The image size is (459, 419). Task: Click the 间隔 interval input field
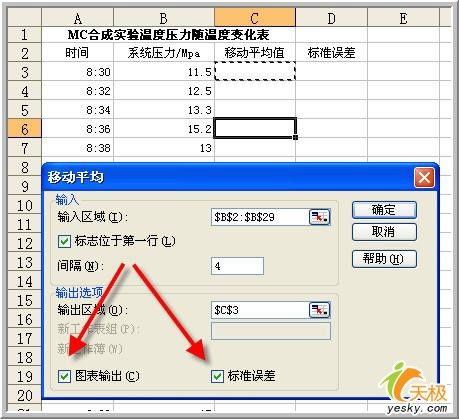click(x=237, y=266)
